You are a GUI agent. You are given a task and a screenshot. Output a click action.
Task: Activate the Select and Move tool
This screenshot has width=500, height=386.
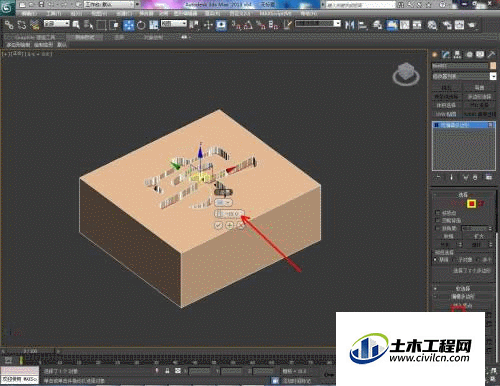pyautogui.click(x=128, y=25)
